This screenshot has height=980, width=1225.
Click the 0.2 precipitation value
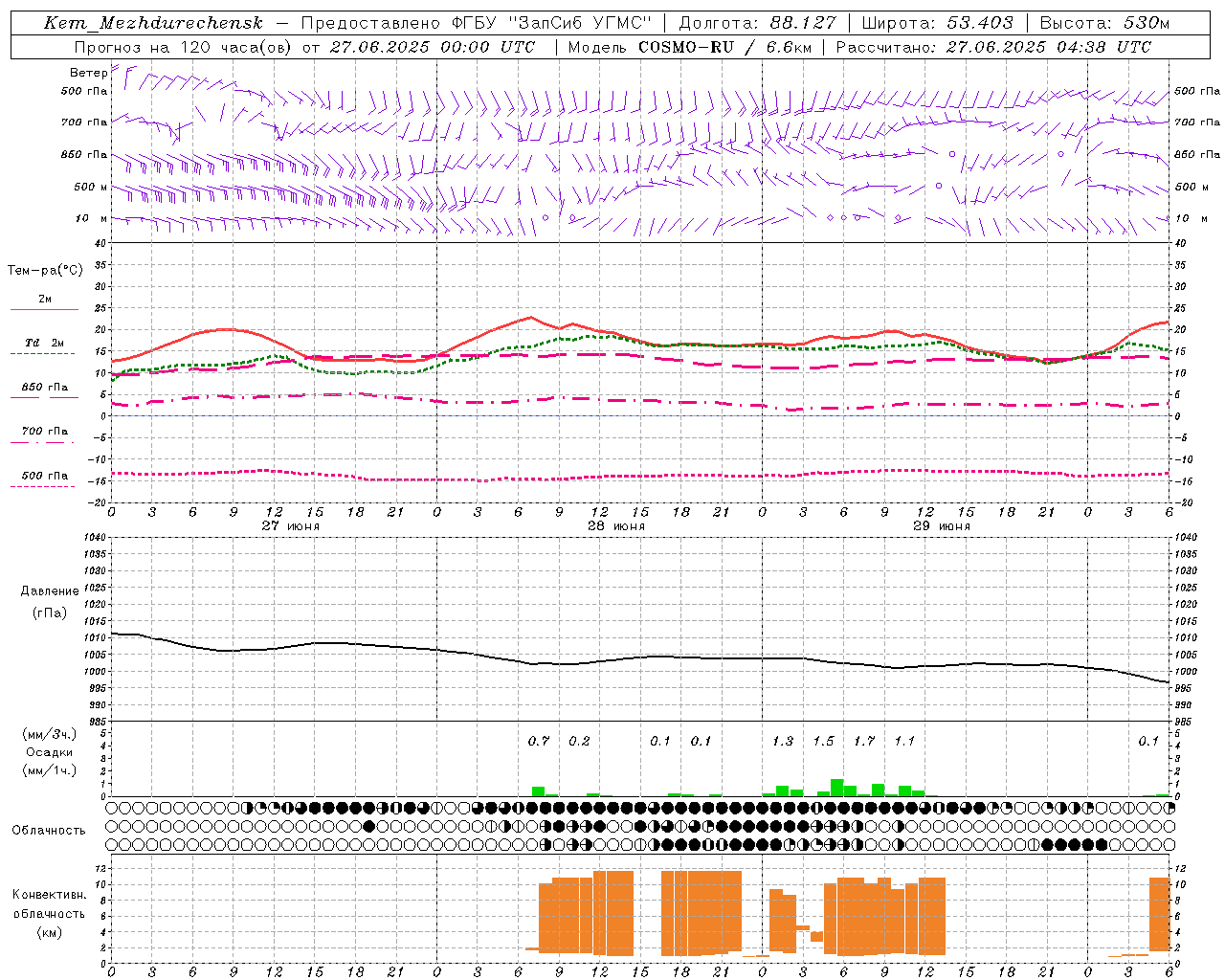[579, 741]
